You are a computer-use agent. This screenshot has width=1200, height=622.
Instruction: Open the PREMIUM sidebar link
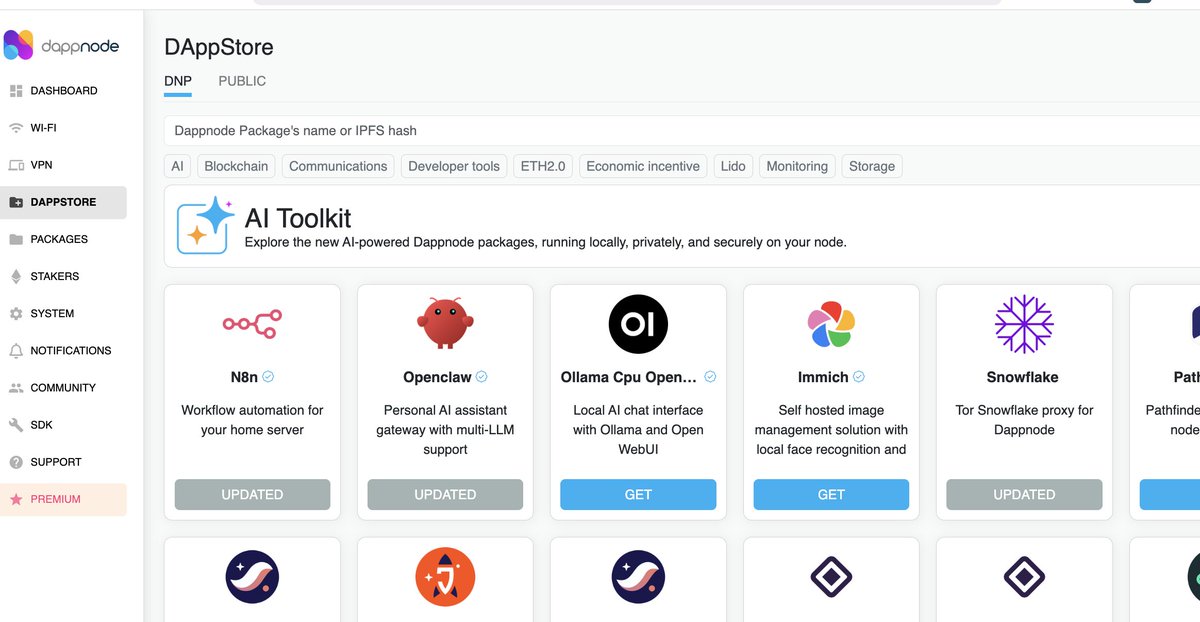pos(64,499)
